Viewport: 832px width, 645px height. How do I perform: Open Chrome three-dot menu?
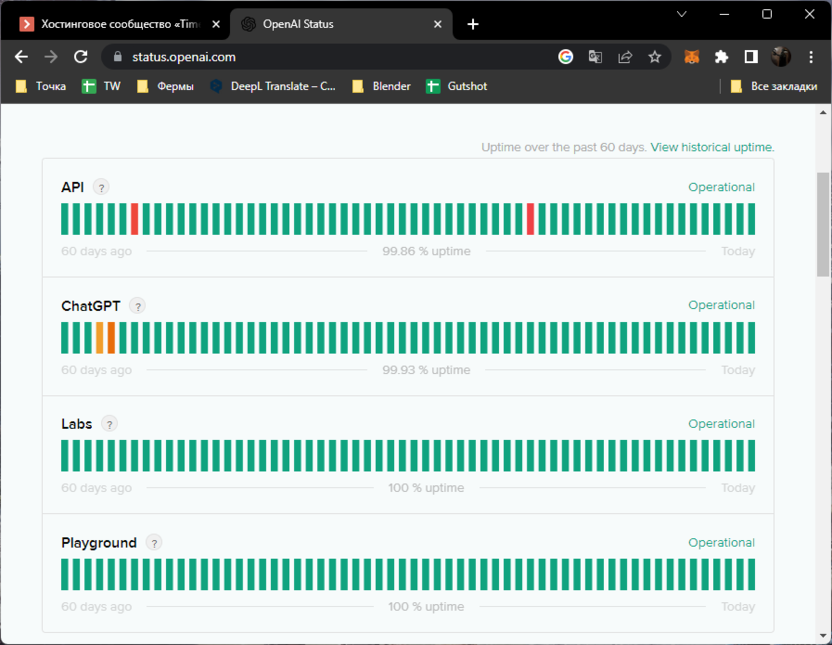click(811, 57)
